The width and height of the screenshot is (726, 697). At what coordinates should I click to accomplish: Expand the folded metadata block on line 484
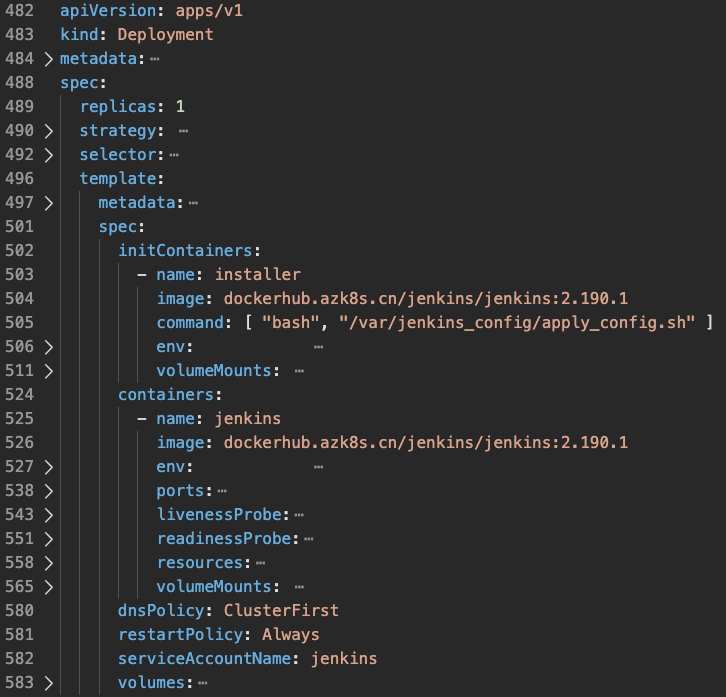click(x=48, y=59)
